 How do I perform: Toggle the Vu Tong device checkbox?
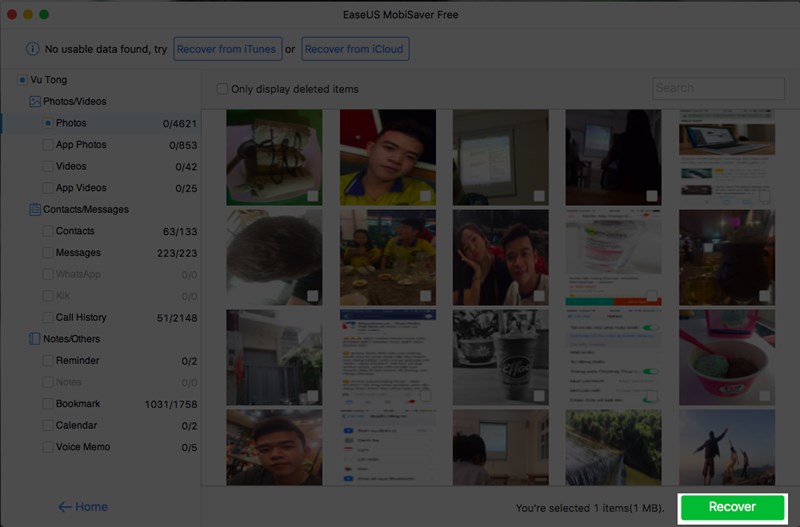click(22, 80)
